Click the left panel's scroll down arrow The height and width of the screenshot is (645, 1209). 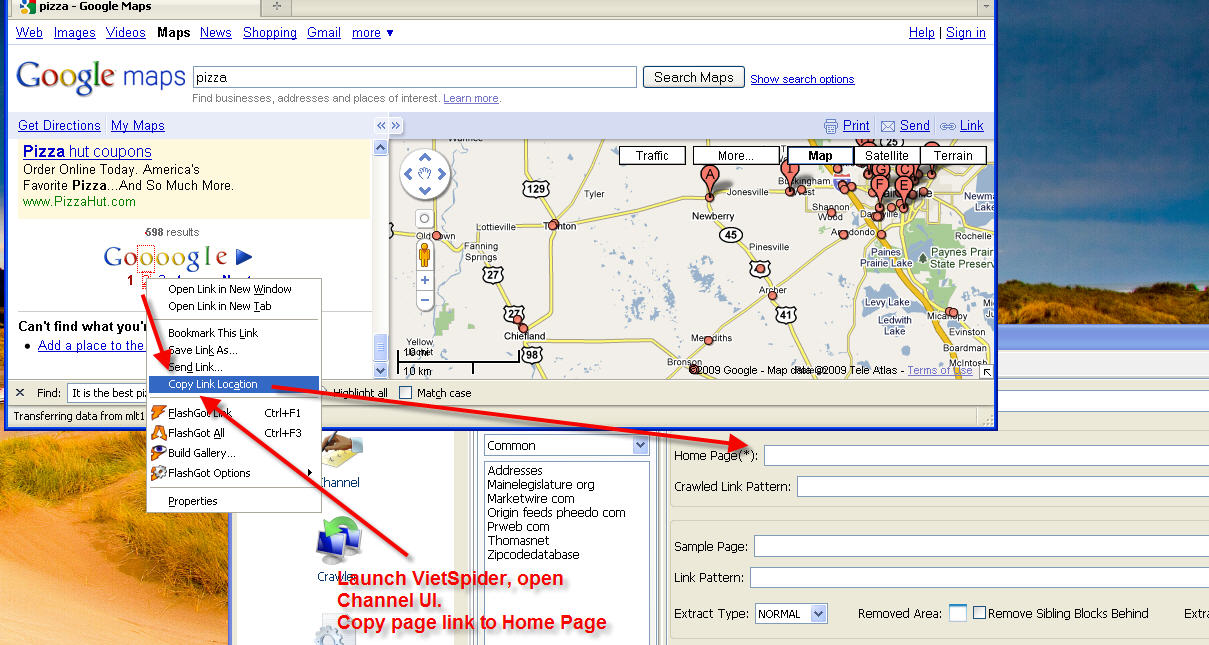coord(380,370)
